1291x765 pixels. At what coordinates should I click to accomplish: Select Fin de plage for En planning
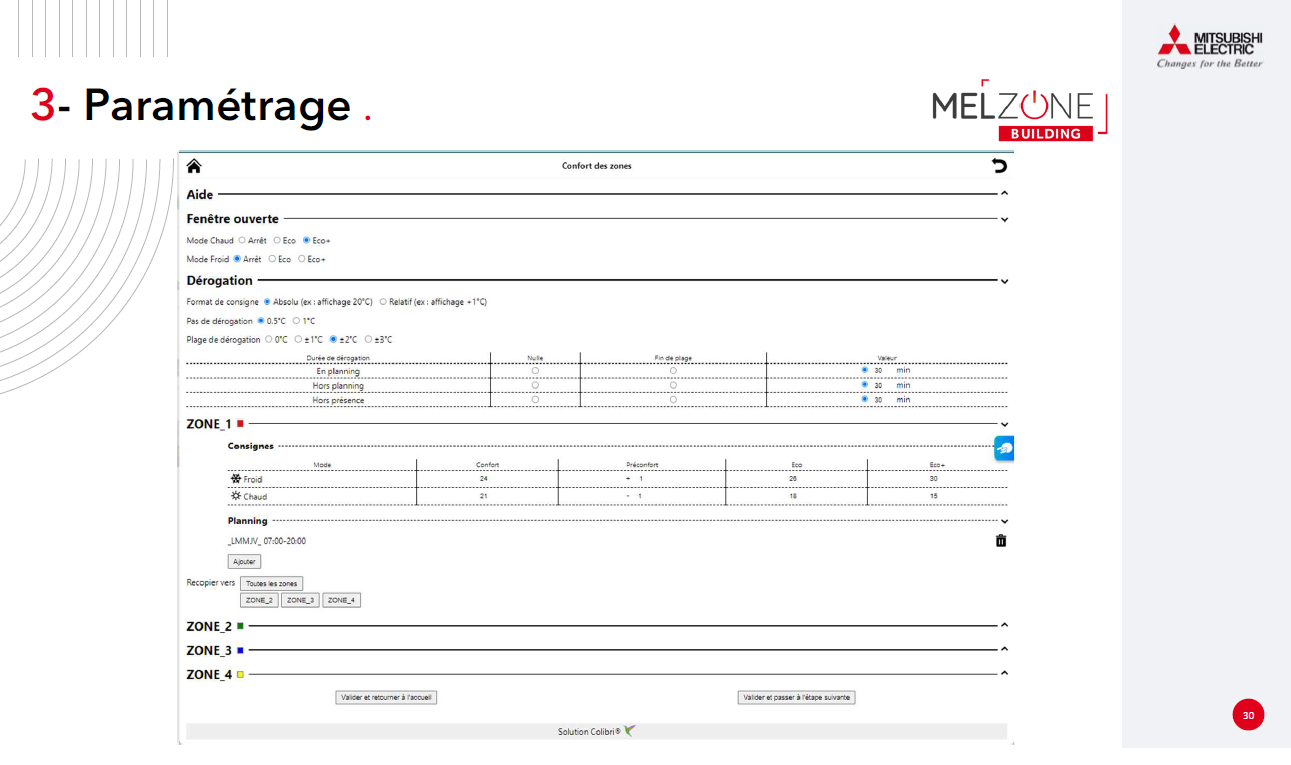(x=673, y=371)
